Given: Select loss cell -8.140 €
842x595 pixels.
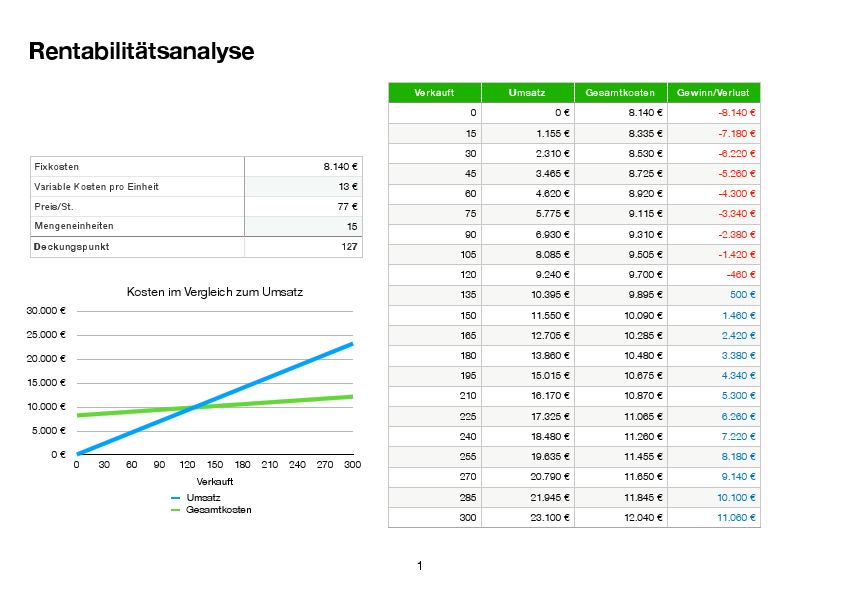Looking at the screenshot, I should (x=714, y=113).
